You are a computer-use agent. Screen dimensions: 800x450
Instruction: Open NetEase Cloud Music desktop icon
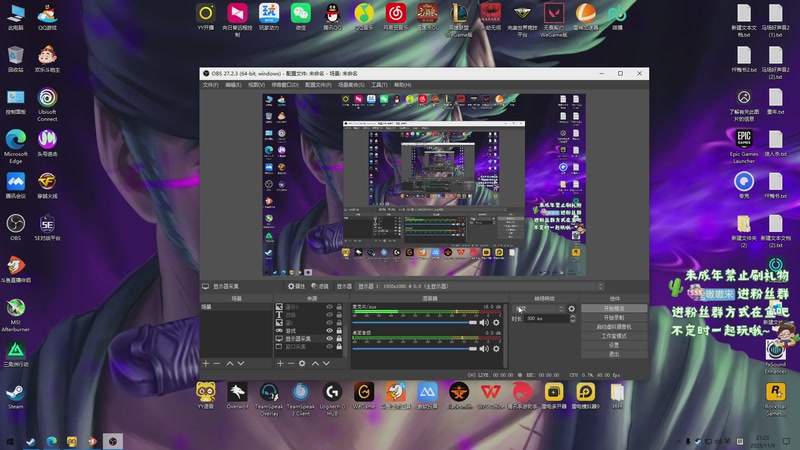pyautogui.click(x=395, y=17)
